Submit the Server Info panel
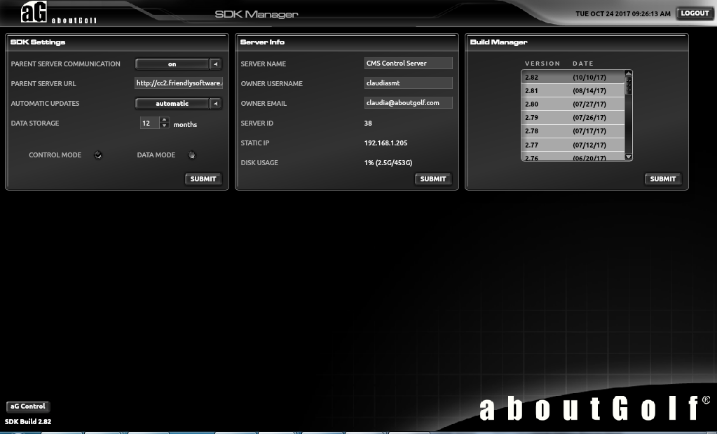 (x=433, y=179)
